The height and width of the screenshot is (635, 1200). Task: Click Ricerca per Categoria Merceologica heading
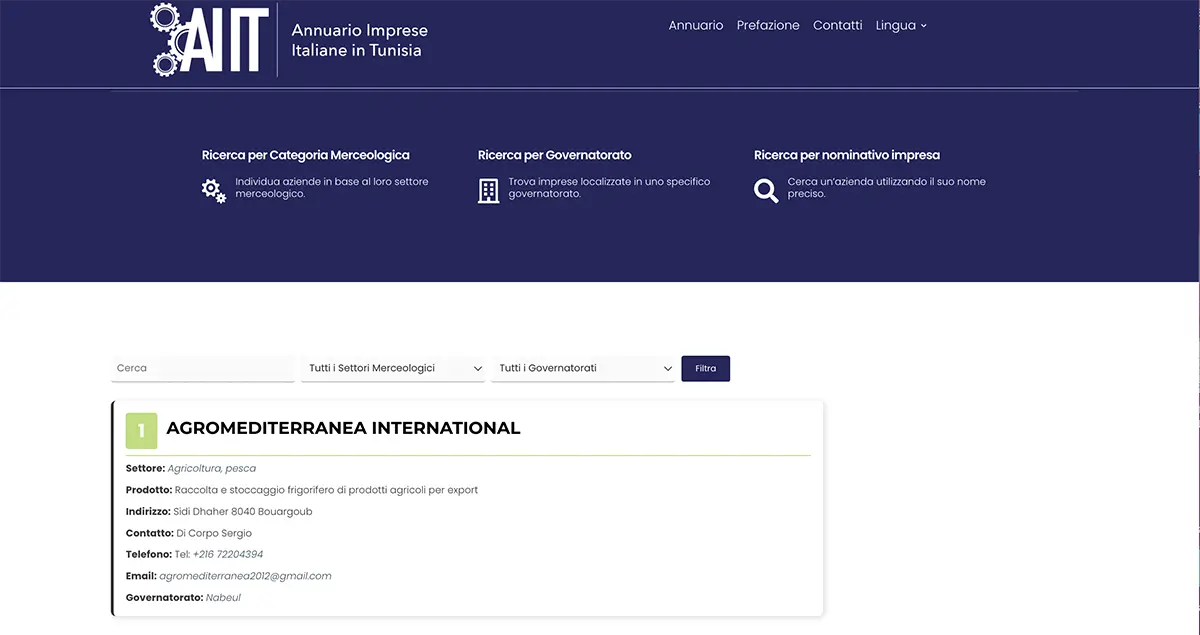(x=305, y=155)
